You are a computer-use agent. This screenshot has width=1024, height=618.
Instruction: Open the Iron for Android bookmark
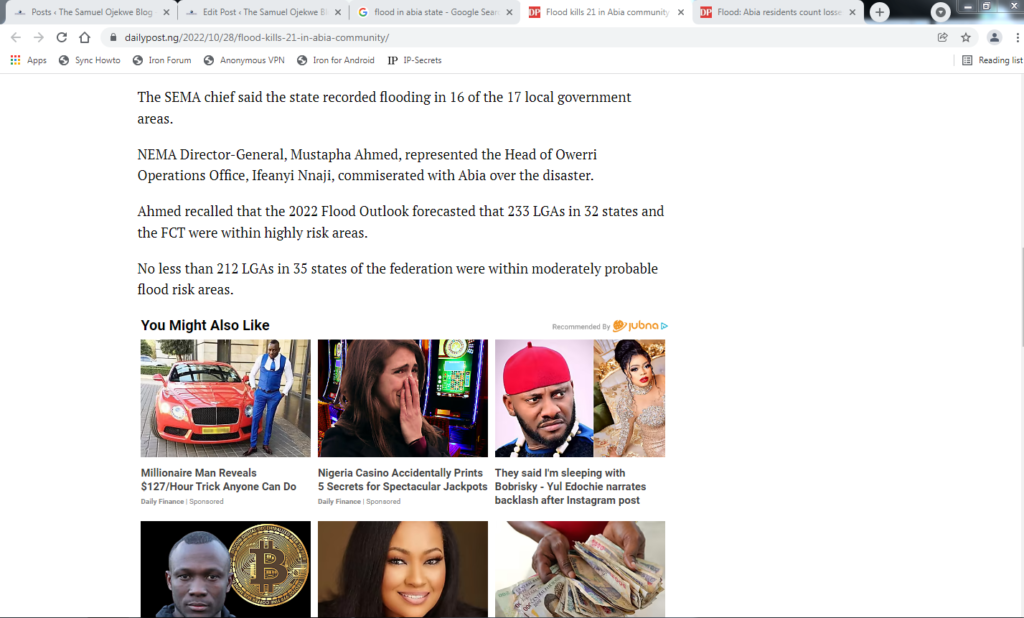pos(336,60)
